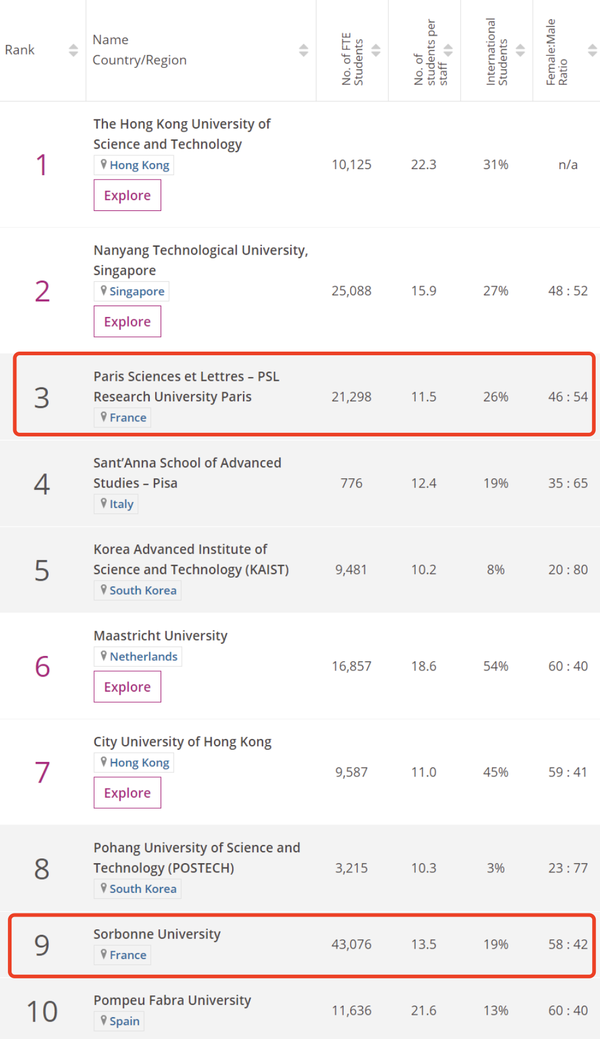Click location pin icon beside Singapore

[103, 291]
